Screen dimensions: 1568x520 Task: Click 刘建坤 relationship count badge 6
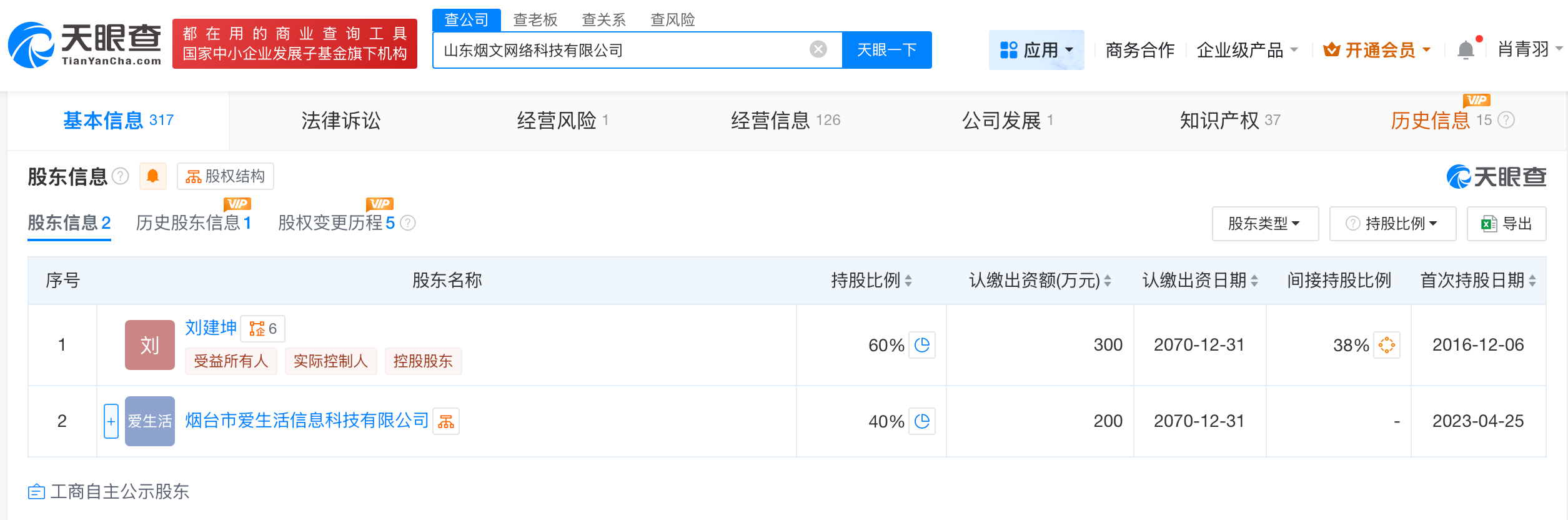(263, 329)
